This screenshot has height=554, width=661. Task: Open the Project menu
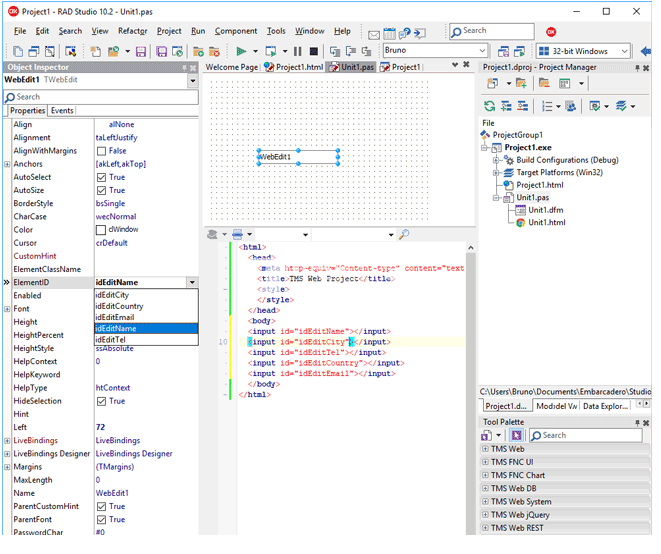click(169, 31)
